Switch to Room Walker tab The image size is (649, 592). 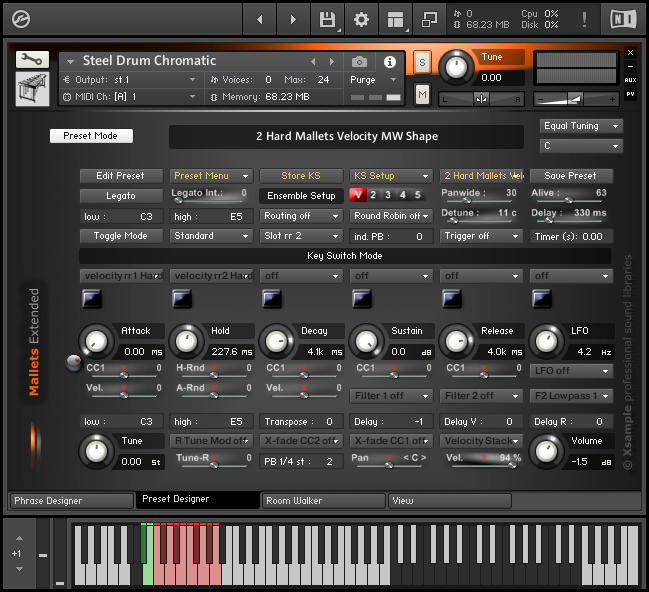coord(324,501)
